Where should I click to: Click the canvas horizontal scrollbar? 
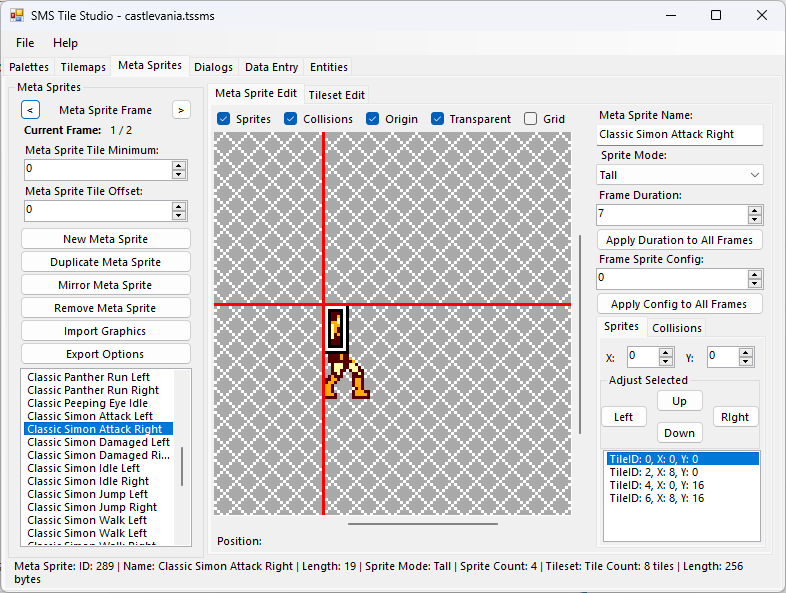click(x=423, y=524)
